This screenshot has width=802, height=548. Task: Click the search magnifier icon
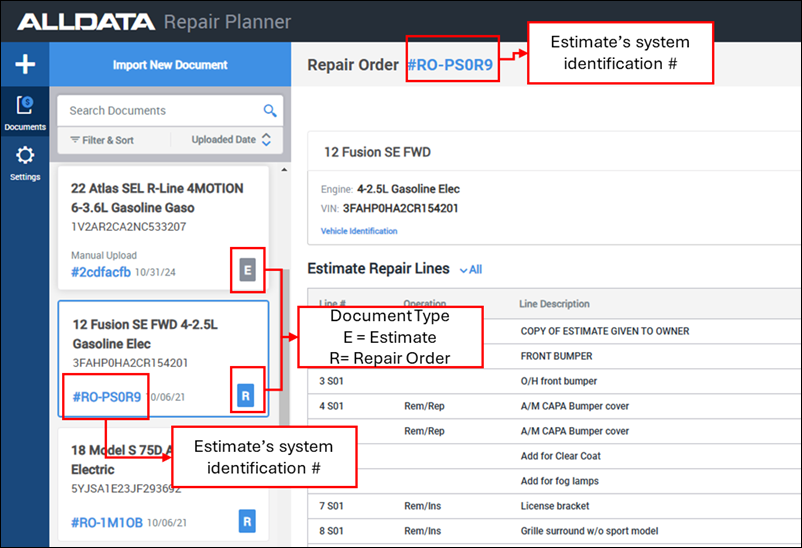click(x=270, y=111)
